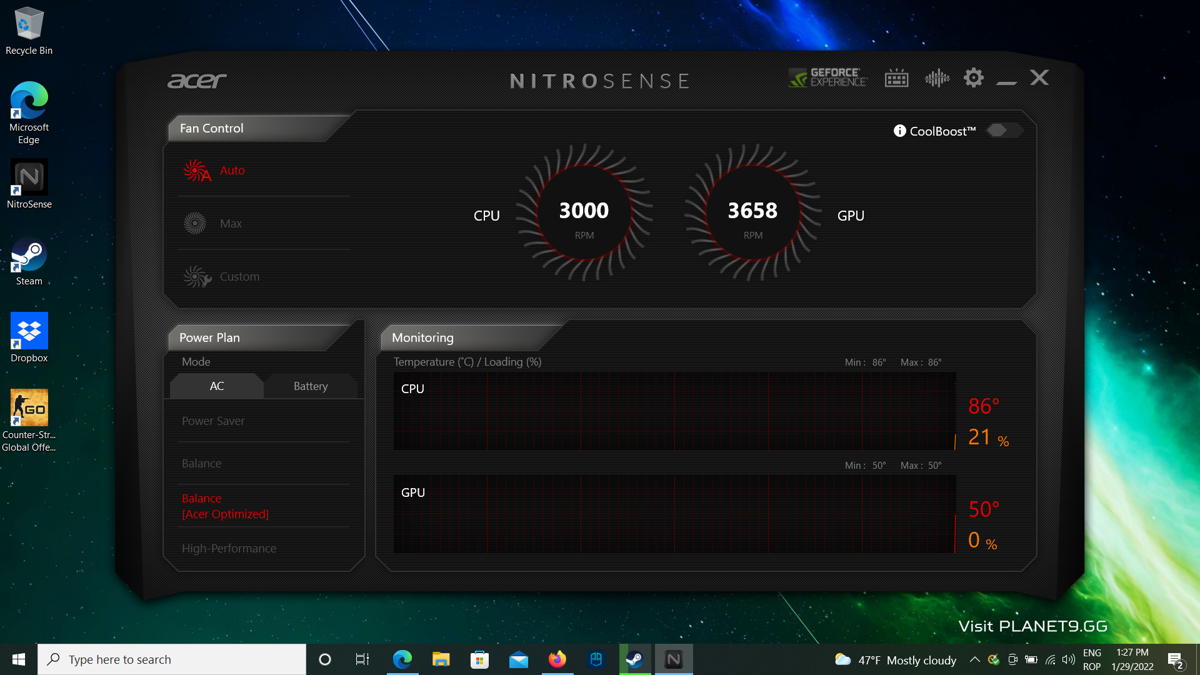This screenshot has height=675, width=1200.
Task: Open the notification center icon
Action: 1176,660
